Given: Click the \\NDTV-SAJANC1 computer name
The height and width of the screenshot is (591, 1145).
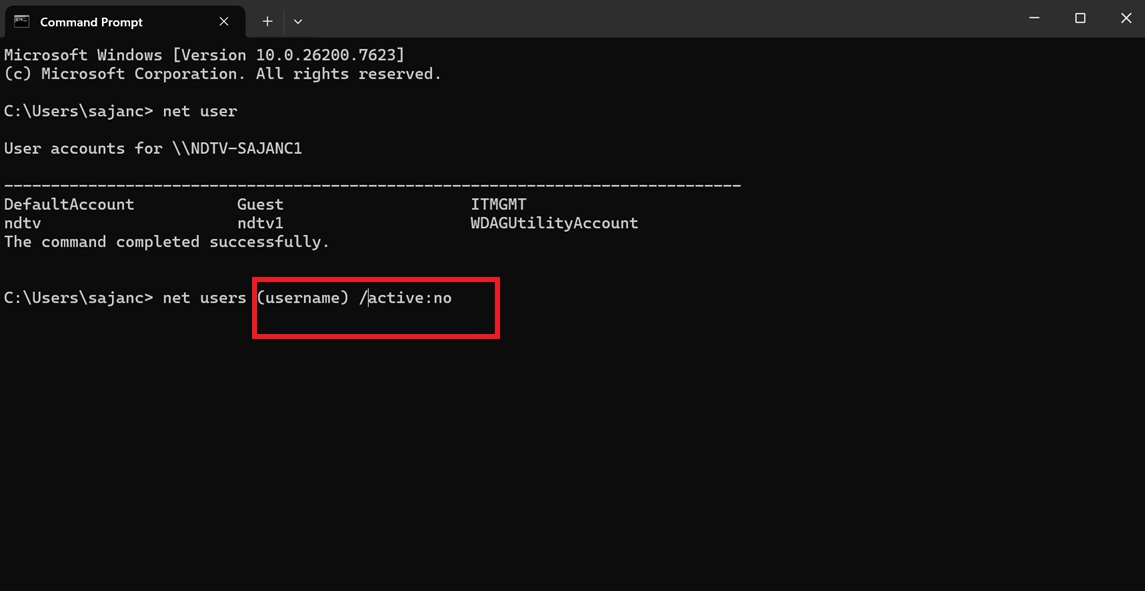Looking at the screenshot, I should tap(237, 148).
